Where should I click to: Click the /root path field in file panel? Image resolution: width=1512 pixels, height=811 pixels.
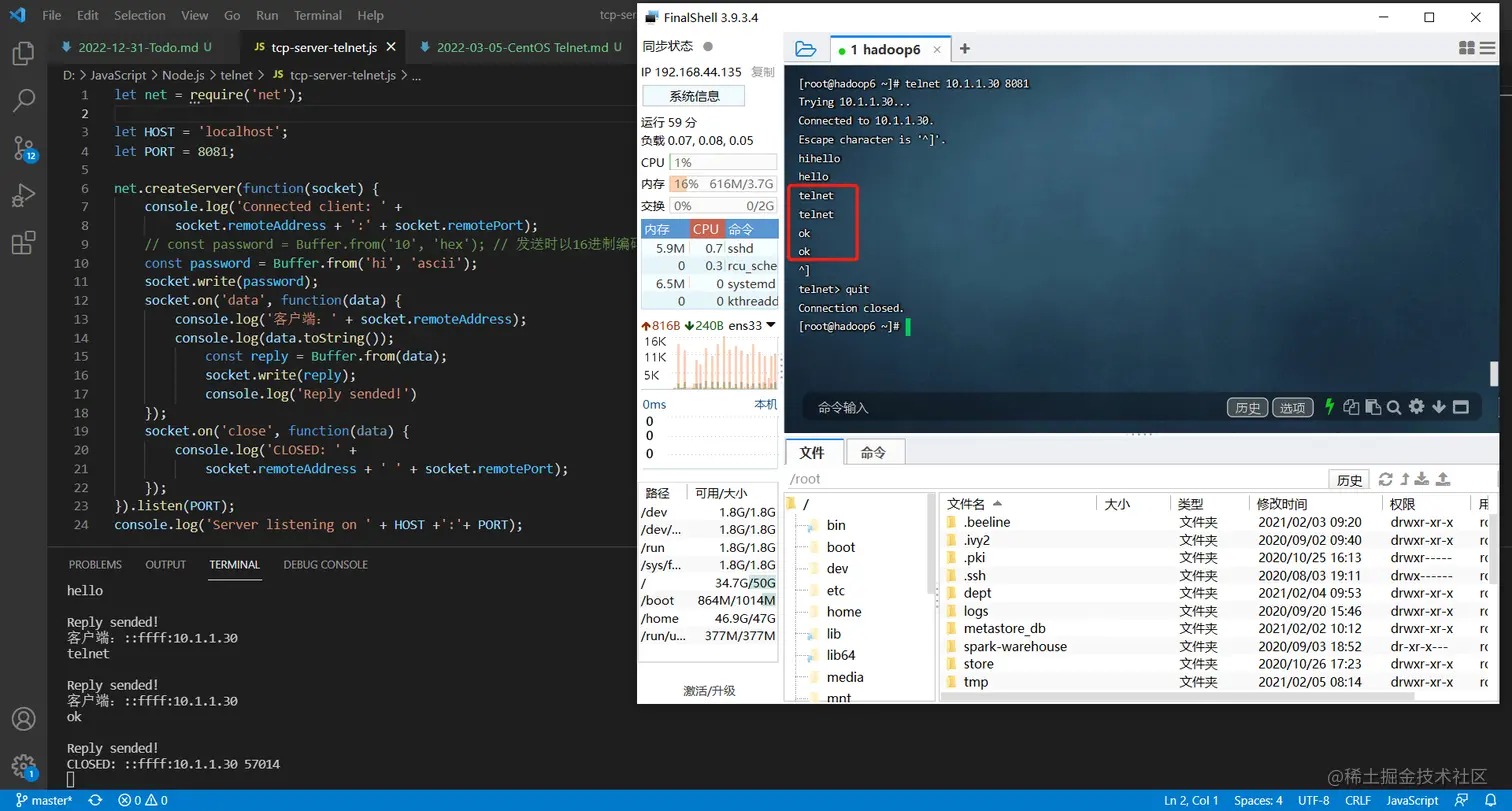[x=1055, y=480]
